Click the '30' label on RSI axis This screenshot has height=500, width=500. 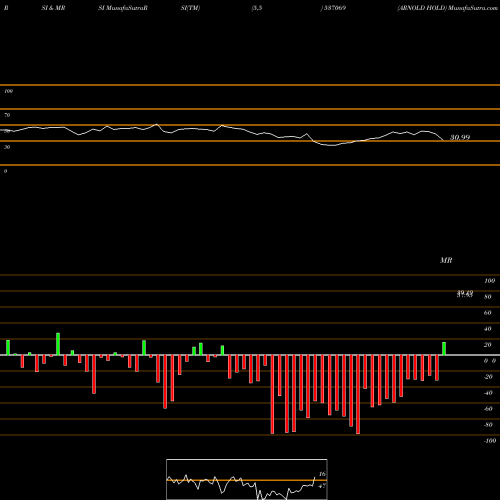[x=7, y=147]
